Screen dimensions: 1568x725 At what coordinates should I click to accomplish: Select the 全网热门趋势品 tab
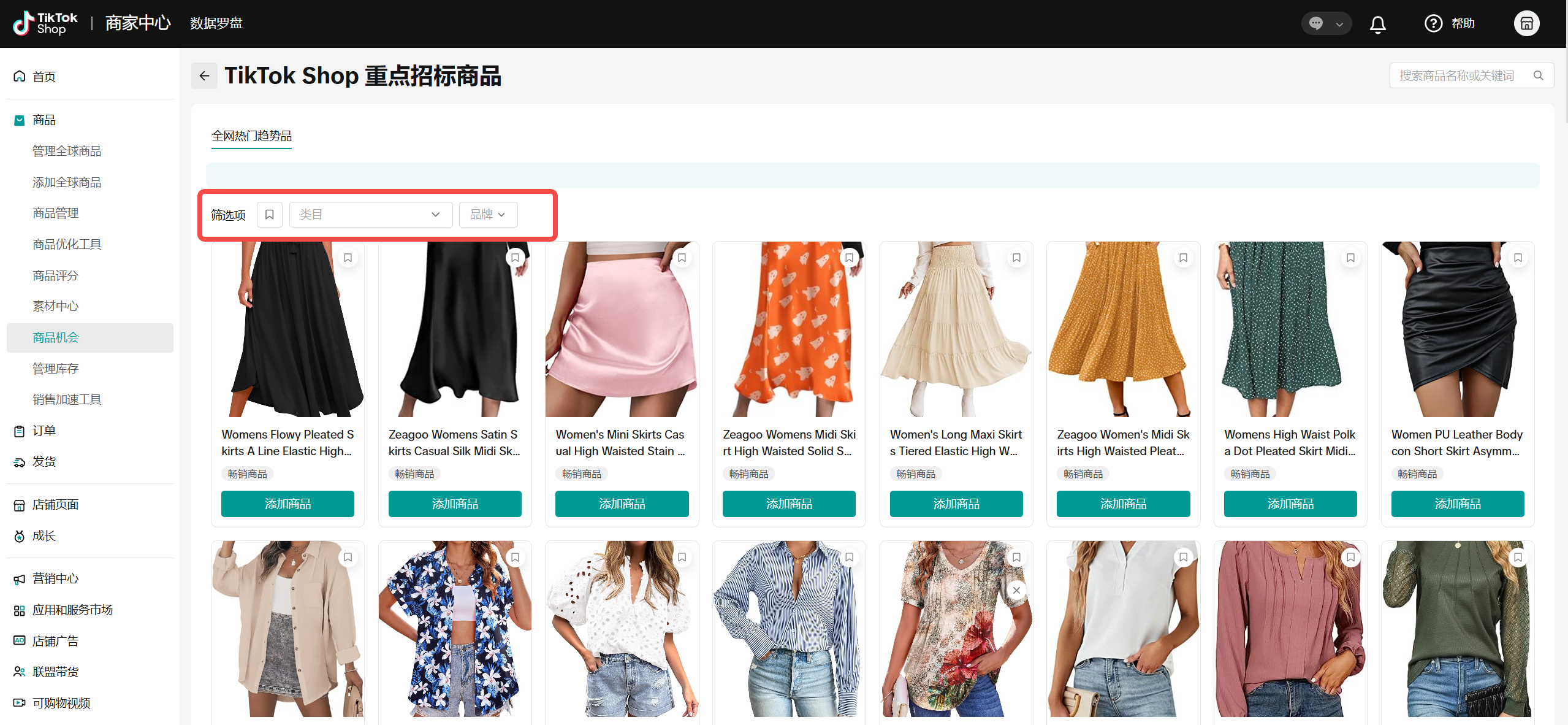251,136
